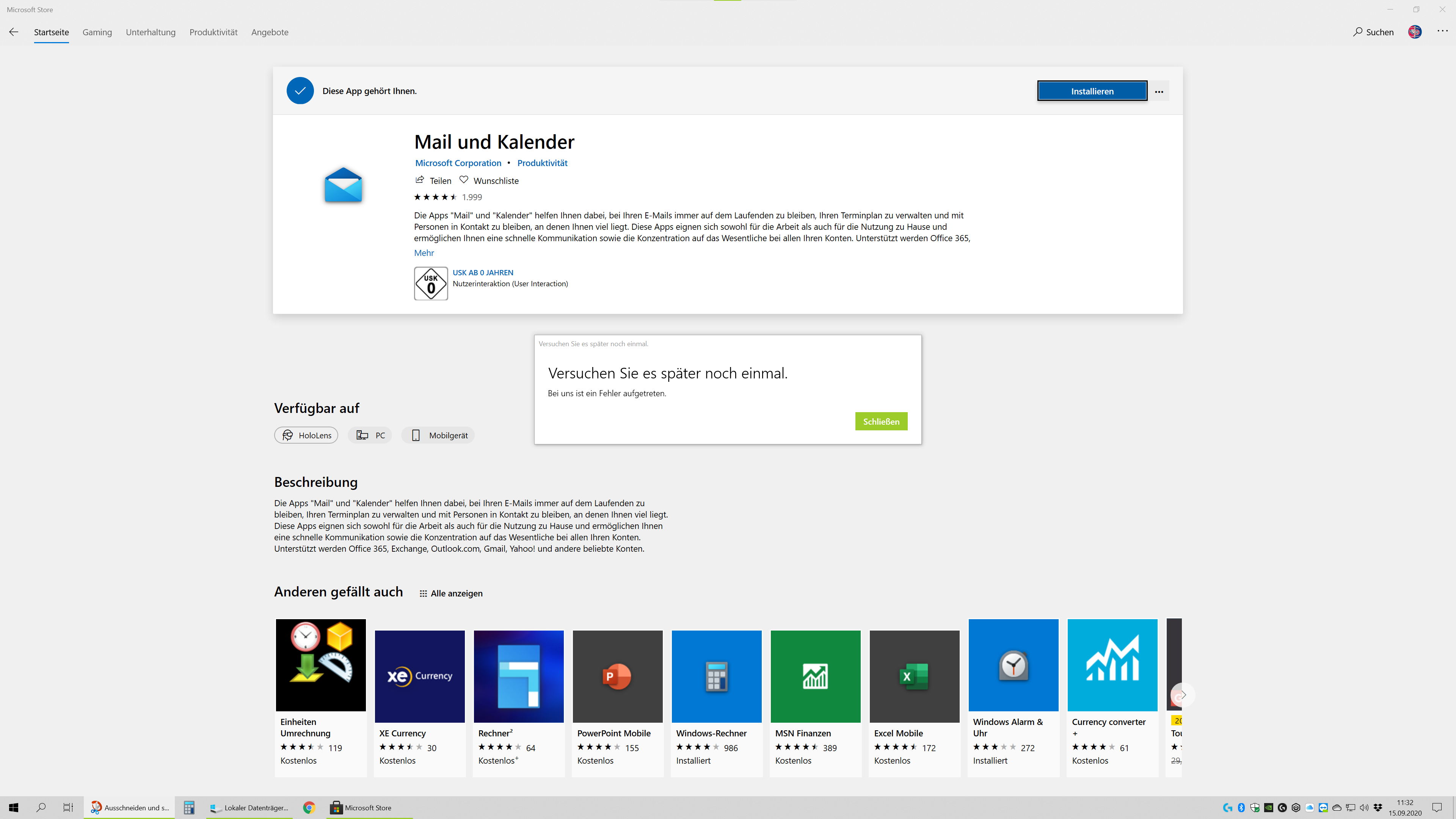Image resolution: width=1456 pixels, height=819 pixels.
Task: Open the XE Currency app tile
Action: point(419,676)
